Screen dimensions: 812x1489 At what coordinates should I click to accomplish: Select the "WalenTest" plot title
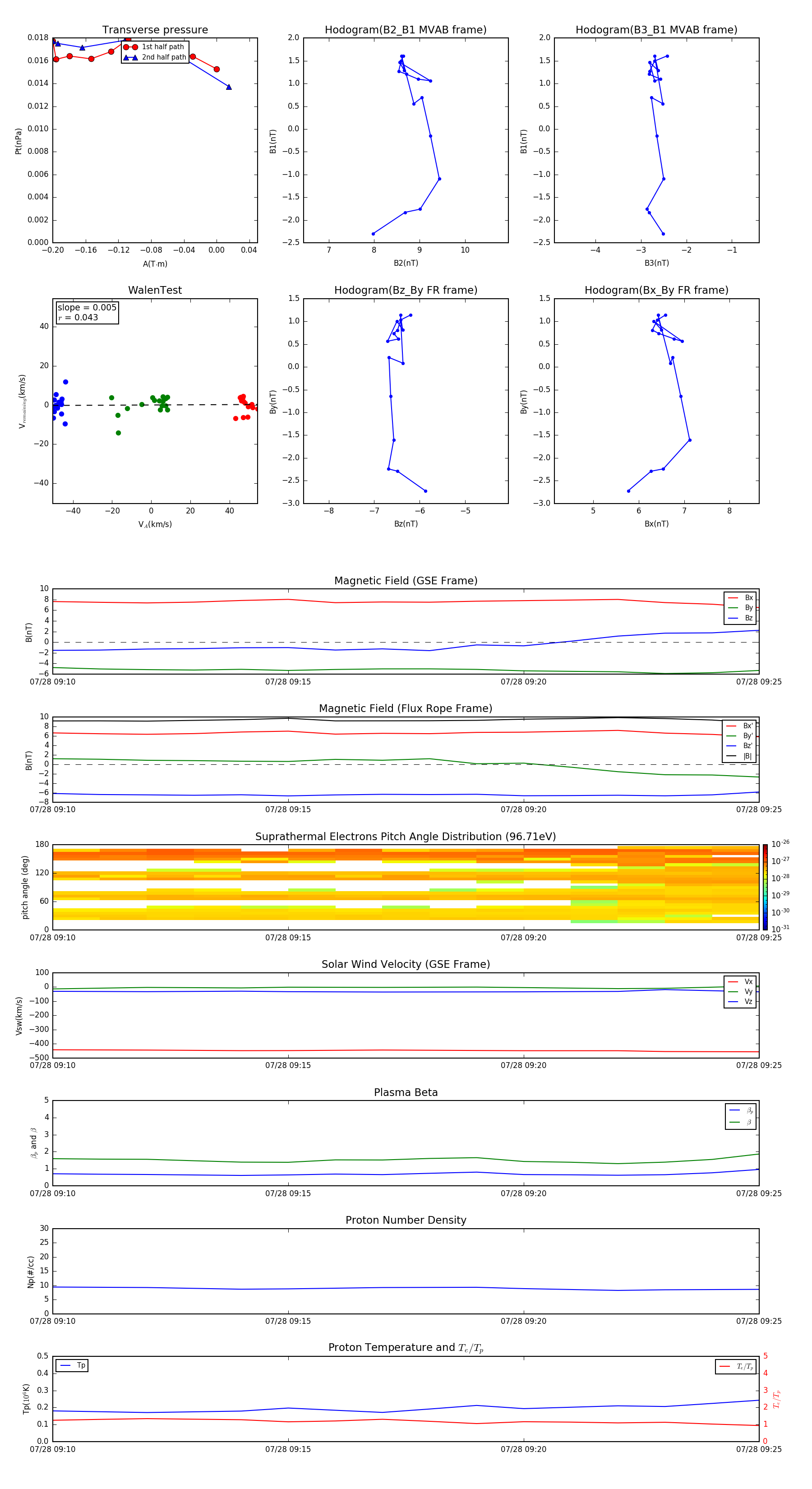click(155, 290)
